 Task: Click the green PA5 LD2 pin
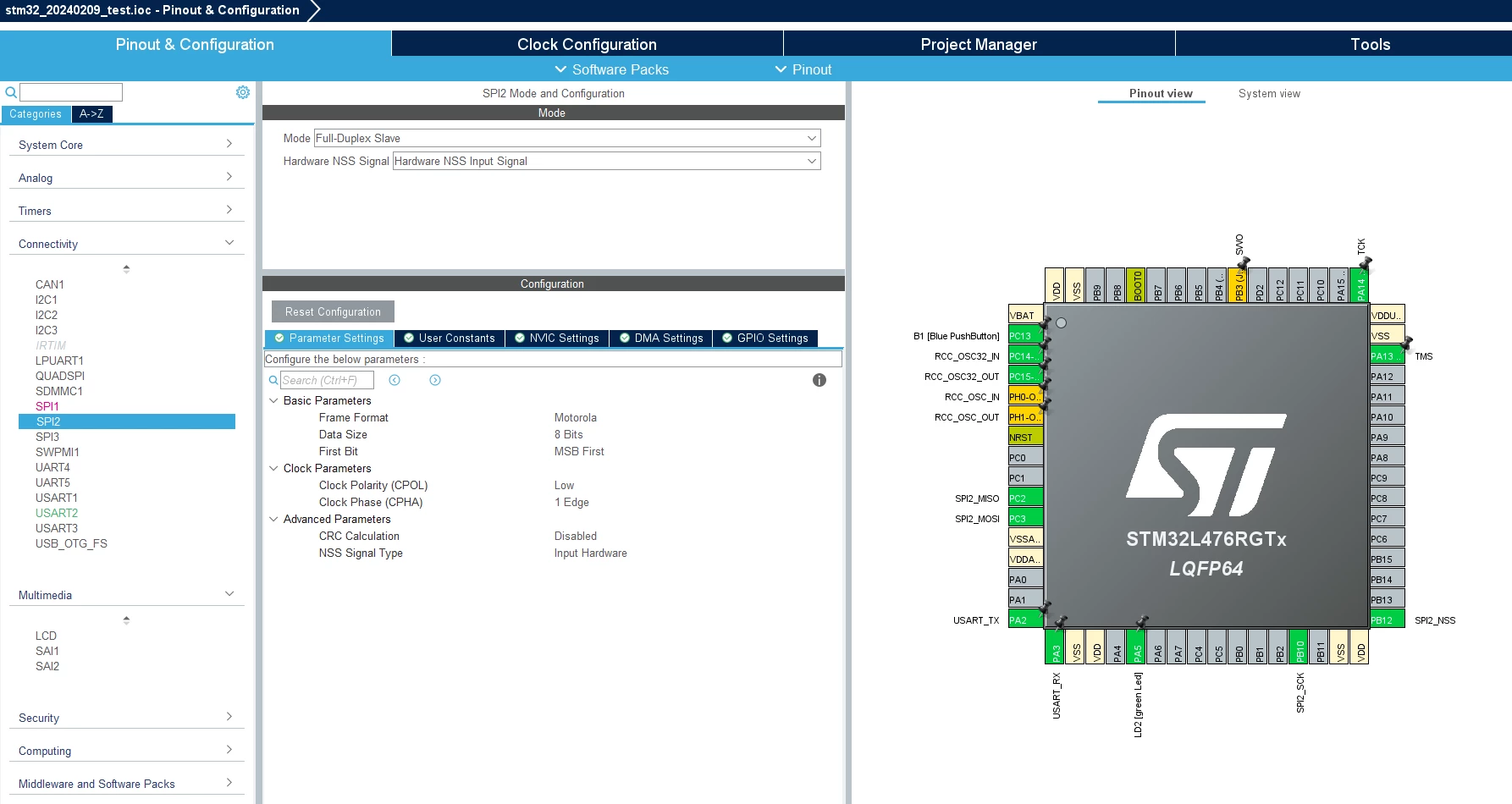(x=1138, y=647)
